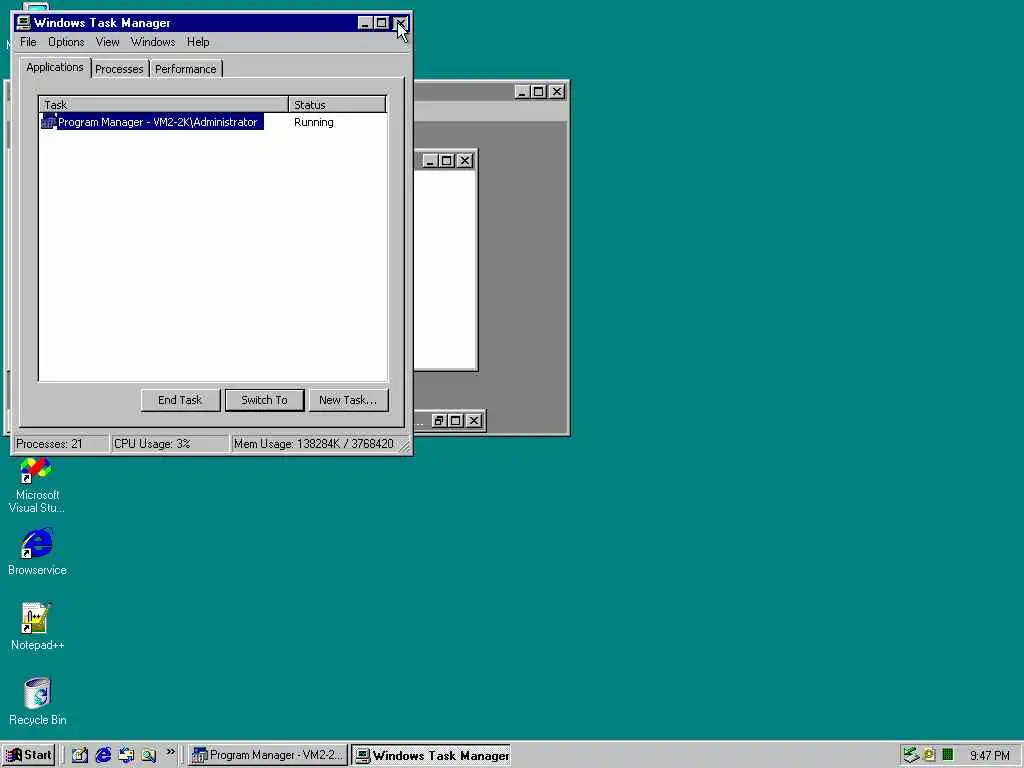The width and height of the screenshot is (1024, 768).
Task: Switch to the Performance tab
Action: point(185,69)
